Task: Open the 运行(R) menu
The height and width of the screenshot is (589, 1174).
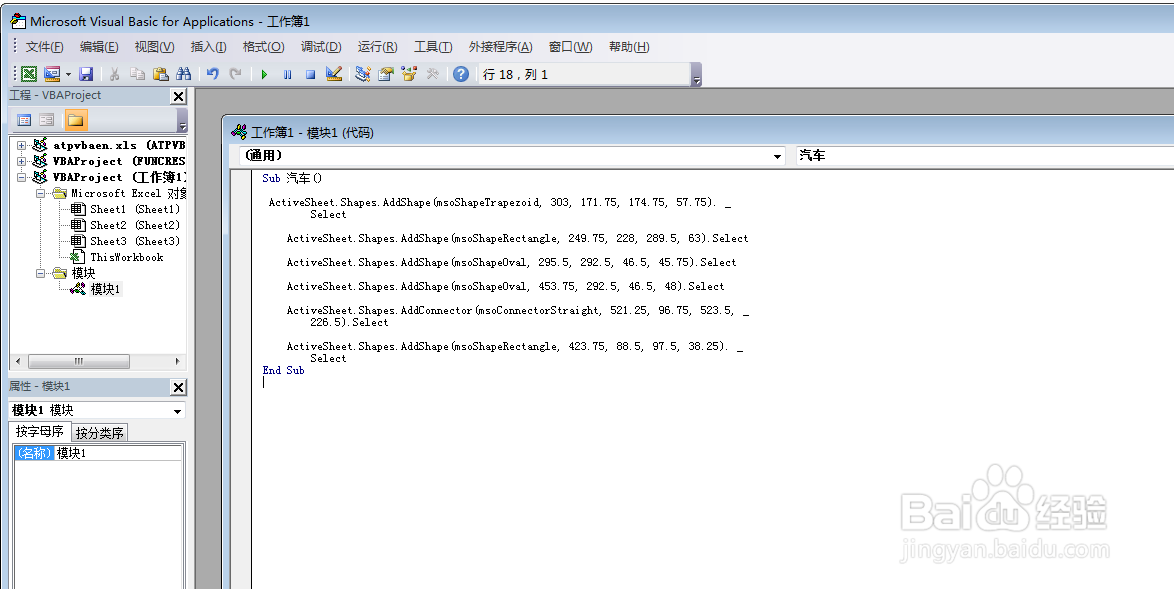Action: tap(377, 46)
